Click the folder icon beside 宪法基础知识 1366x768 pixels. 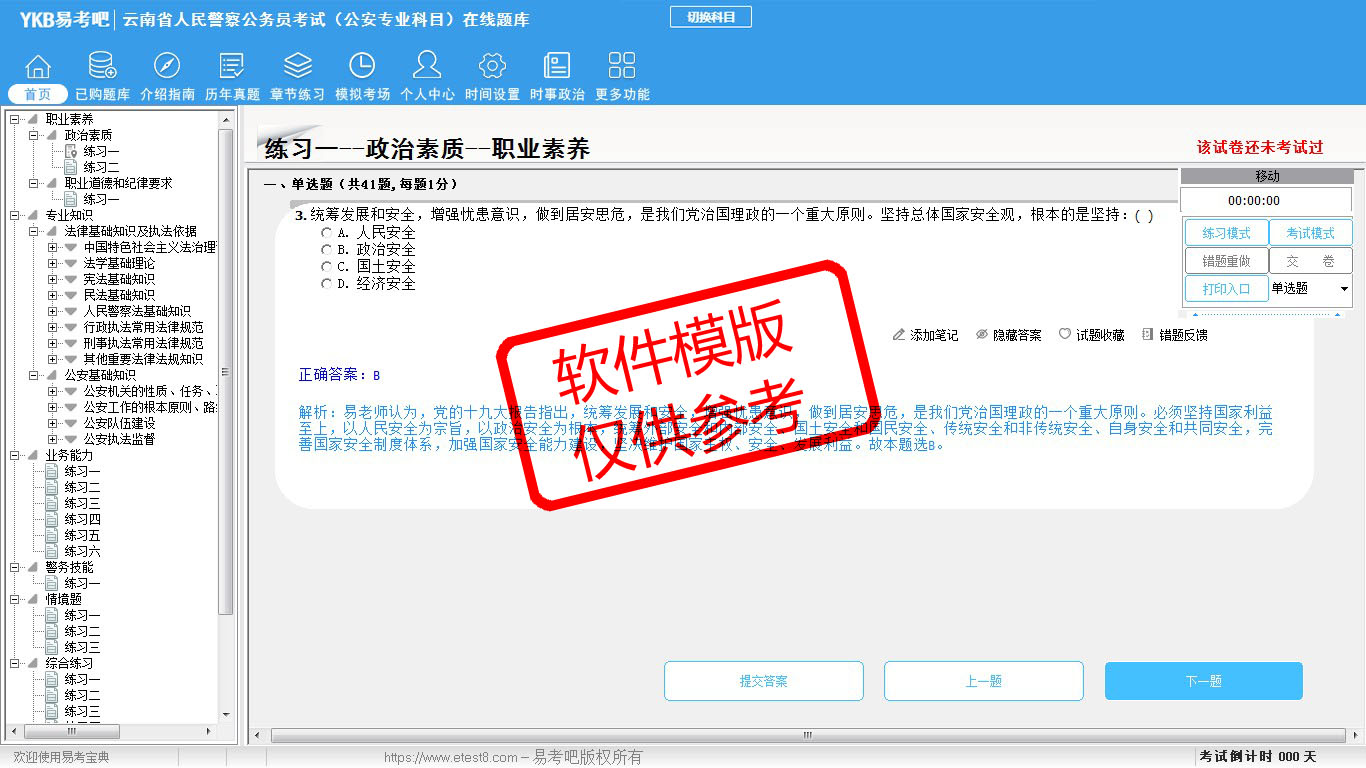click(x=71, y=279)
